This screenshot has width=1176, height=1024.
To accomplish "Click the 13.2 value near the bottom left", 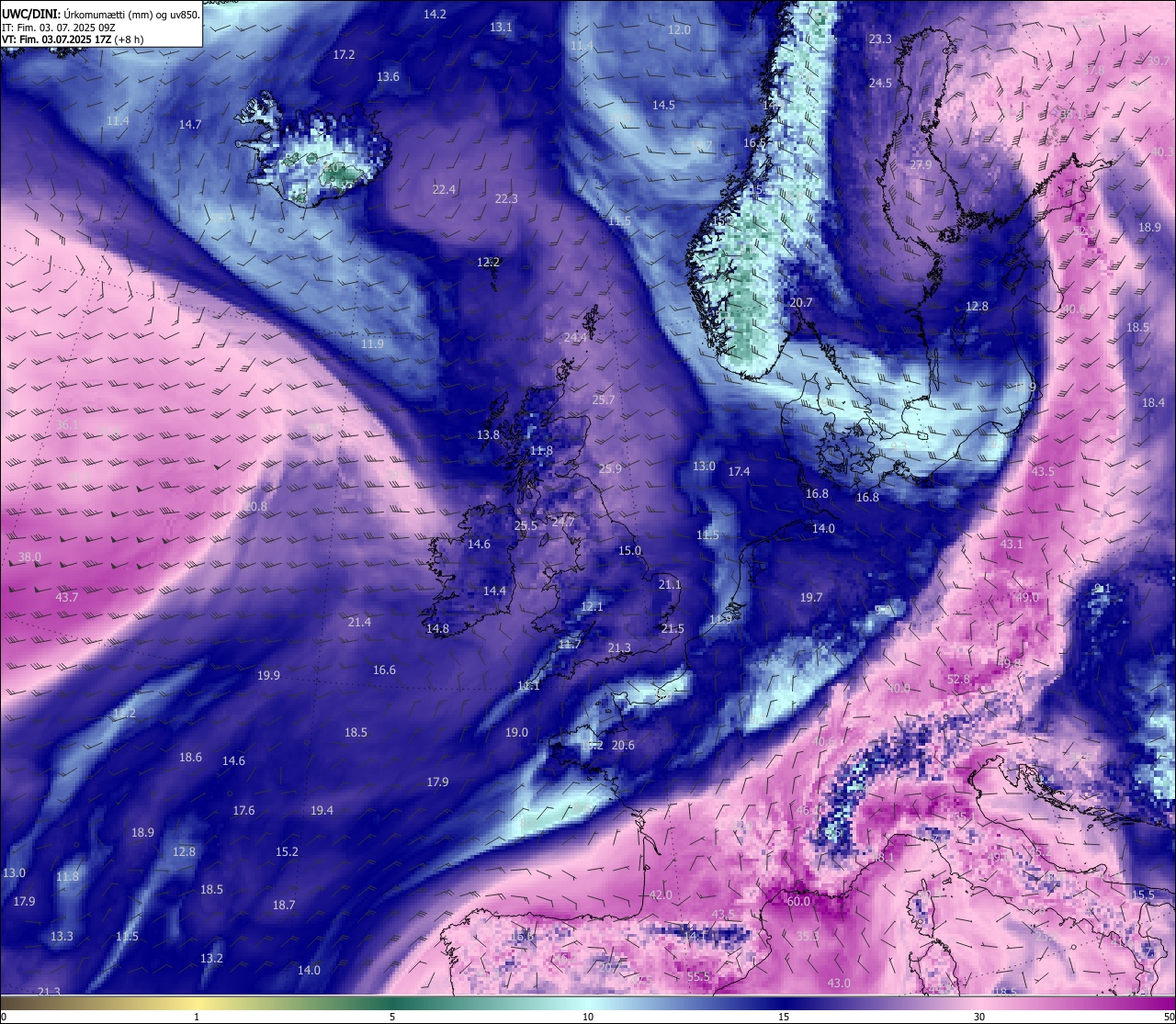I will coord(211,958).
